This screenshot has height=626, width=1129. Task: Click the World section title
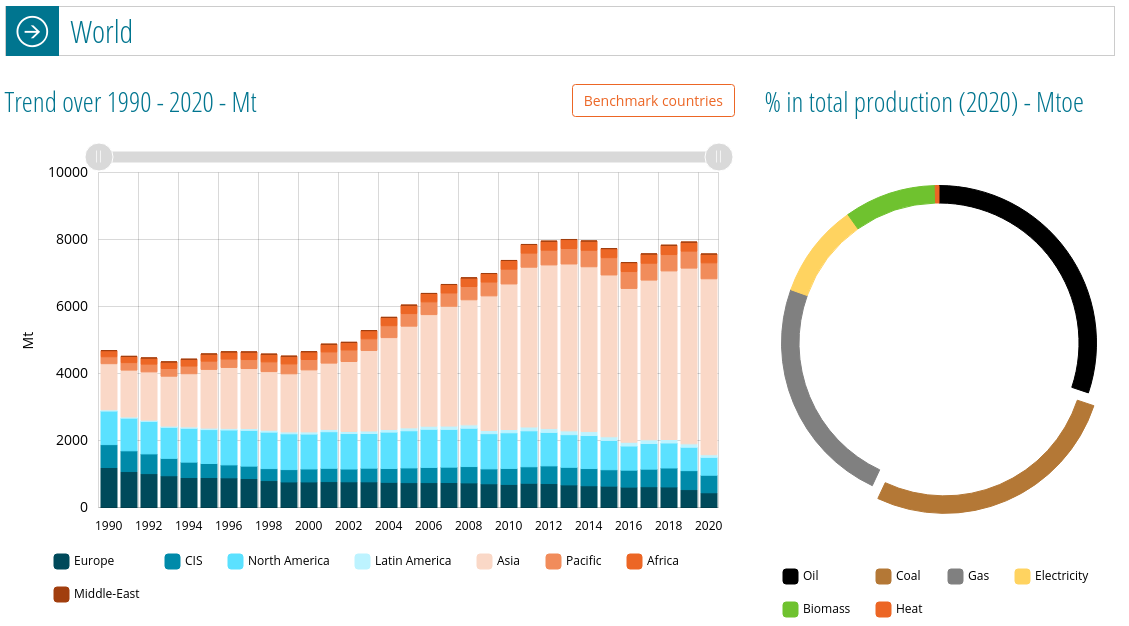[x=102, y=32]
